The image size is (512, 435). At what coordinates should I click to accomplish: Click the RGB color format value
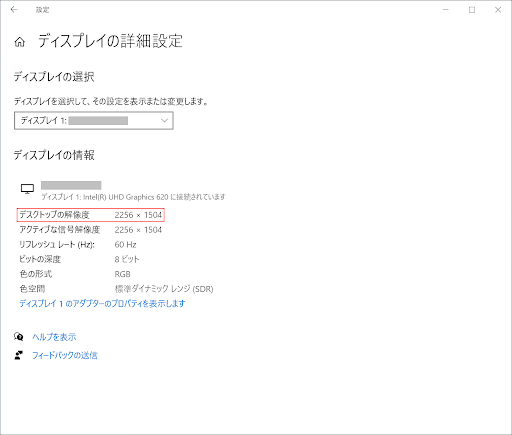[123, 274]
